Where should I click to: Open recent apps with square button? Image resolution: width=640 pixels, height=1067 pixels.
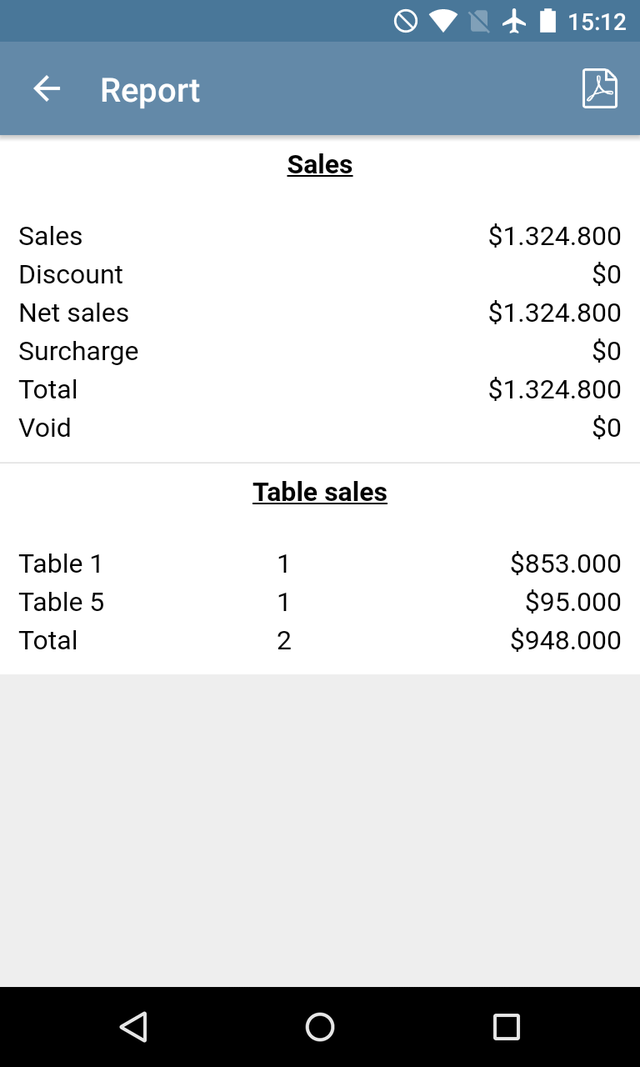point(506,1026)
